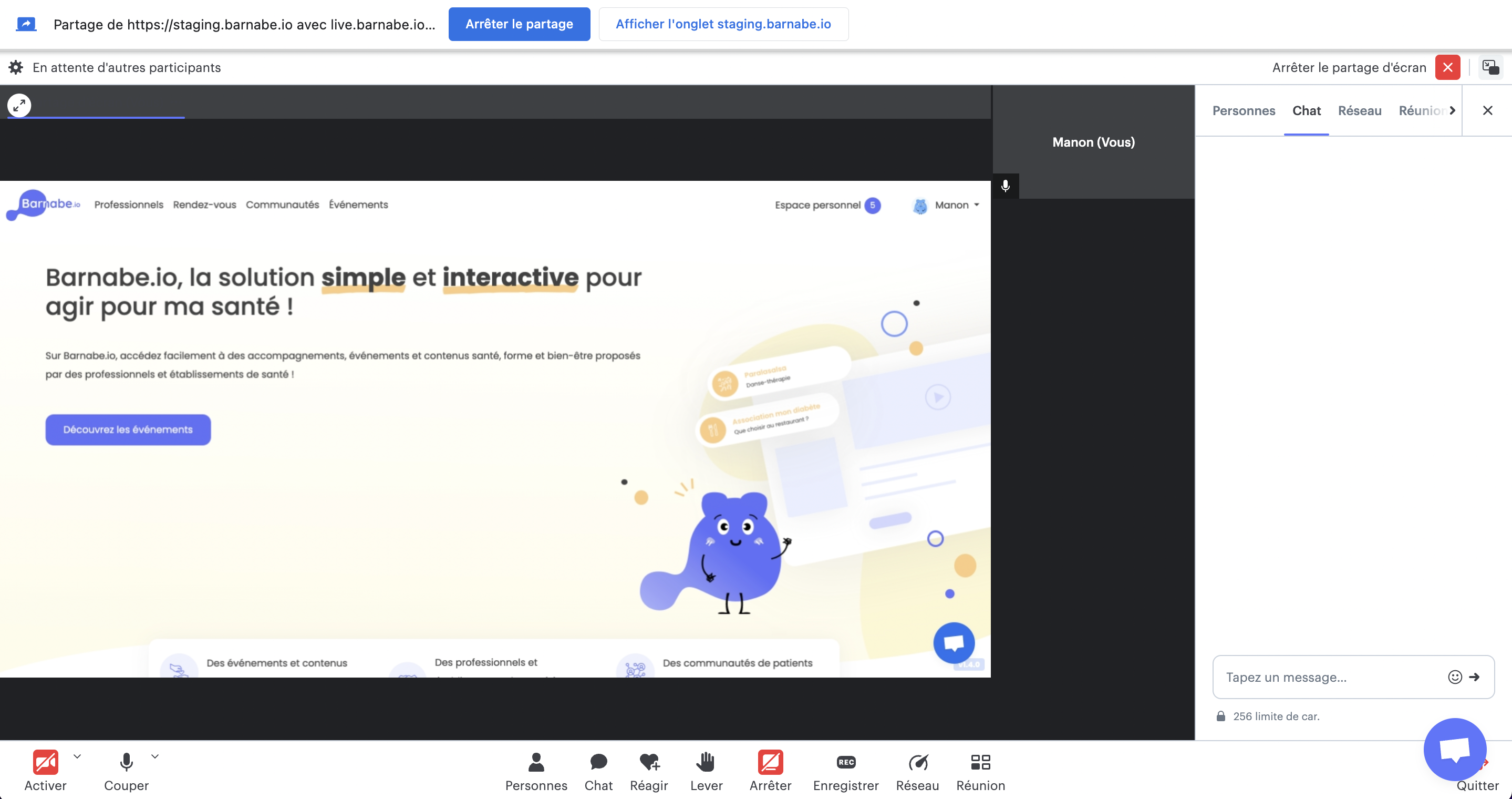The width and height of the screenshot is (1512, 799).
Task: Click the Arrêter le partage button
Action: [519, 24]
